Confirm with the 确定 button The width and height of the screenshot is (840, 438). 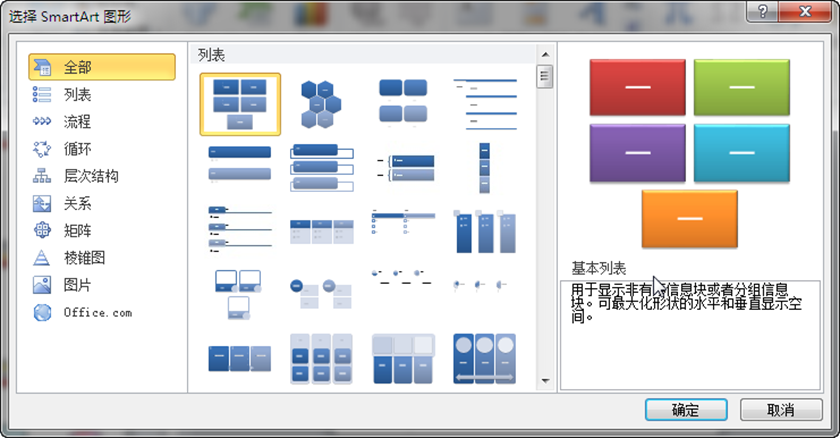(x=686, y=410)
